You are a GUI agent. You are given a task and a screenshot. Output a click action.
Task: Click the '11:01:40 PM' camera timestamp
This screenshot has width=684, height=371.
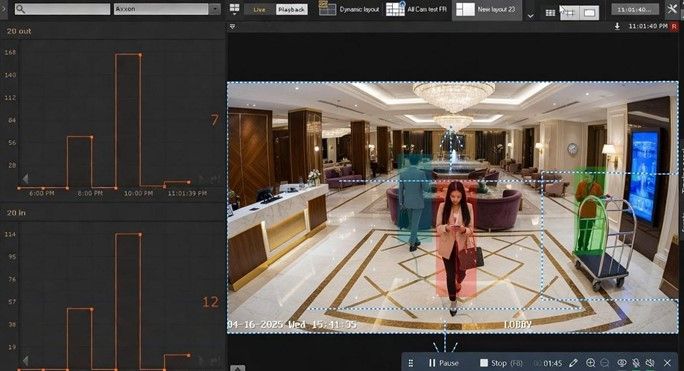coord(647,26)
